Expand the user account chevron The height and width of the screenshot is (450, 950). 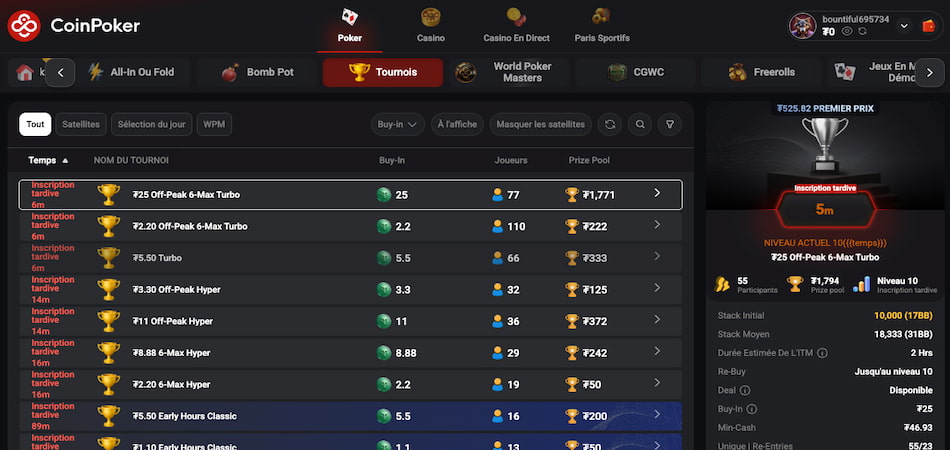[904, 26]
